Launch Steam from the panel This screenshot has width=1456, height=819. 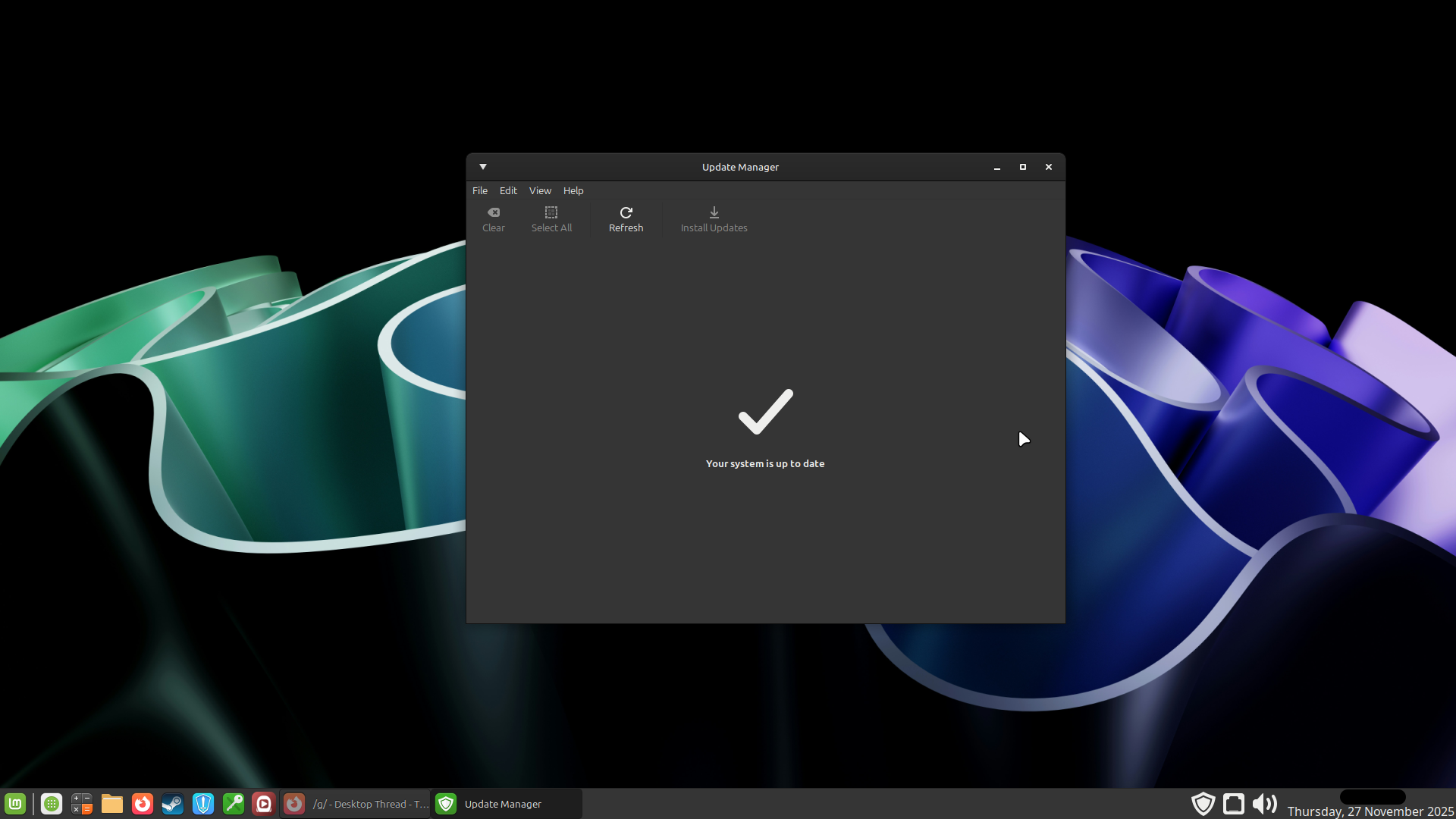[x=173, y=804]
